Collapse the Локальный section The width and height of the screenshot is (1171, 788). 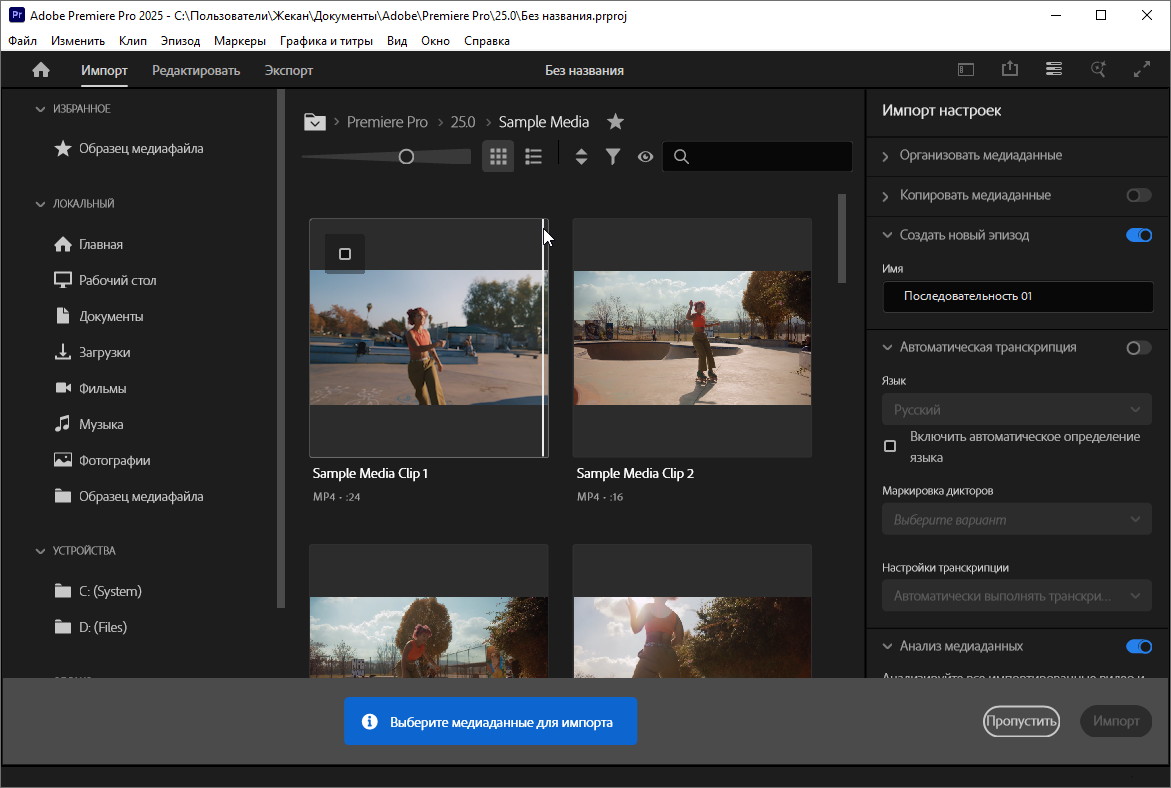click(x=40, y=203)
